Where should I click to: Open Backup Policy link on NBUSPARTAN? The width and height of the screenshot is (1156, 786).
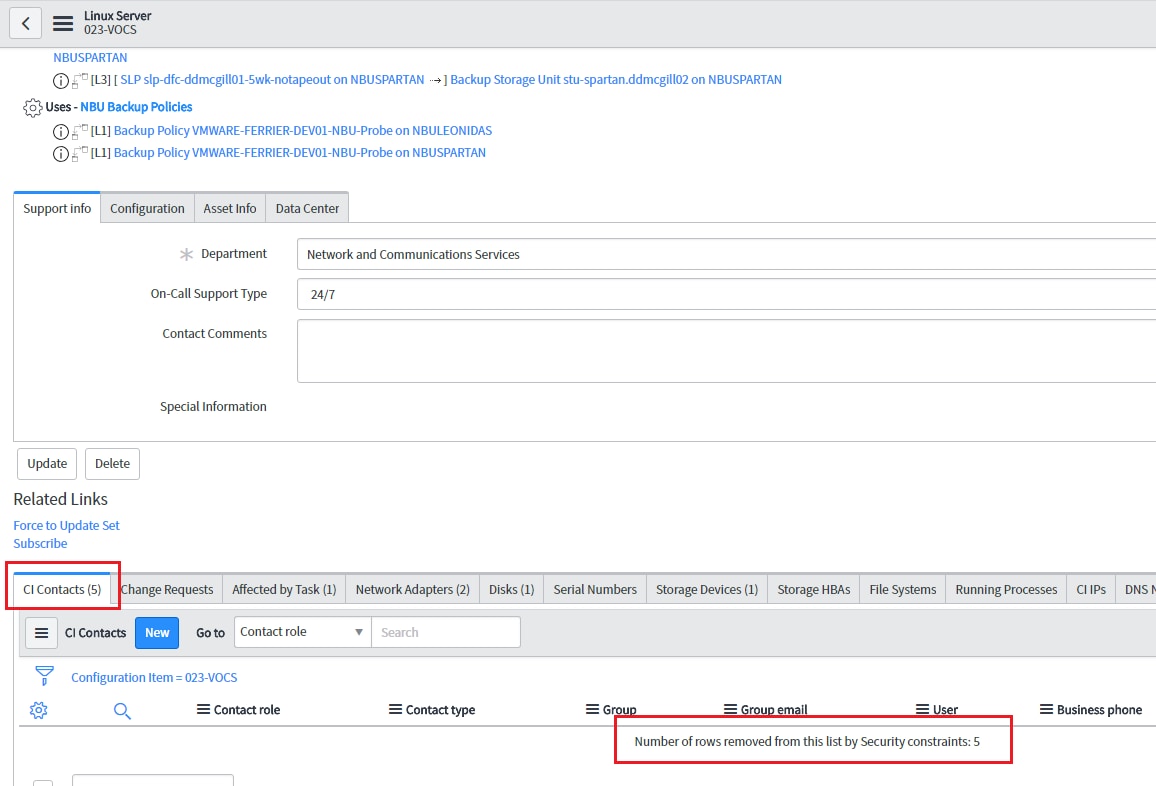coord(299,153)
